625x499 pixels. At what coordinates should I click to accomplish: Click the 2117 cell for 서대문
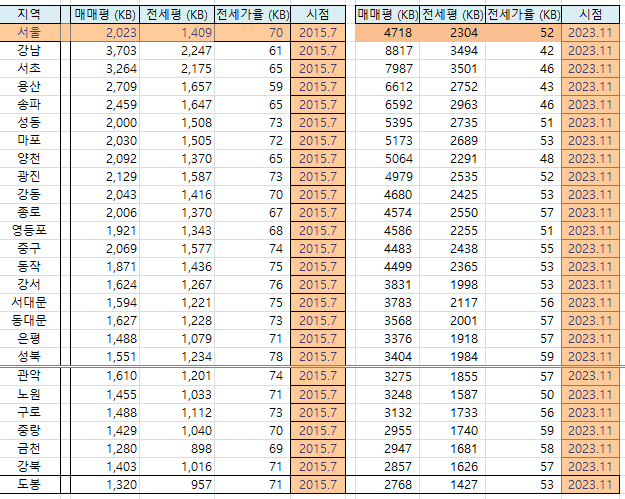tap(452, 303)
